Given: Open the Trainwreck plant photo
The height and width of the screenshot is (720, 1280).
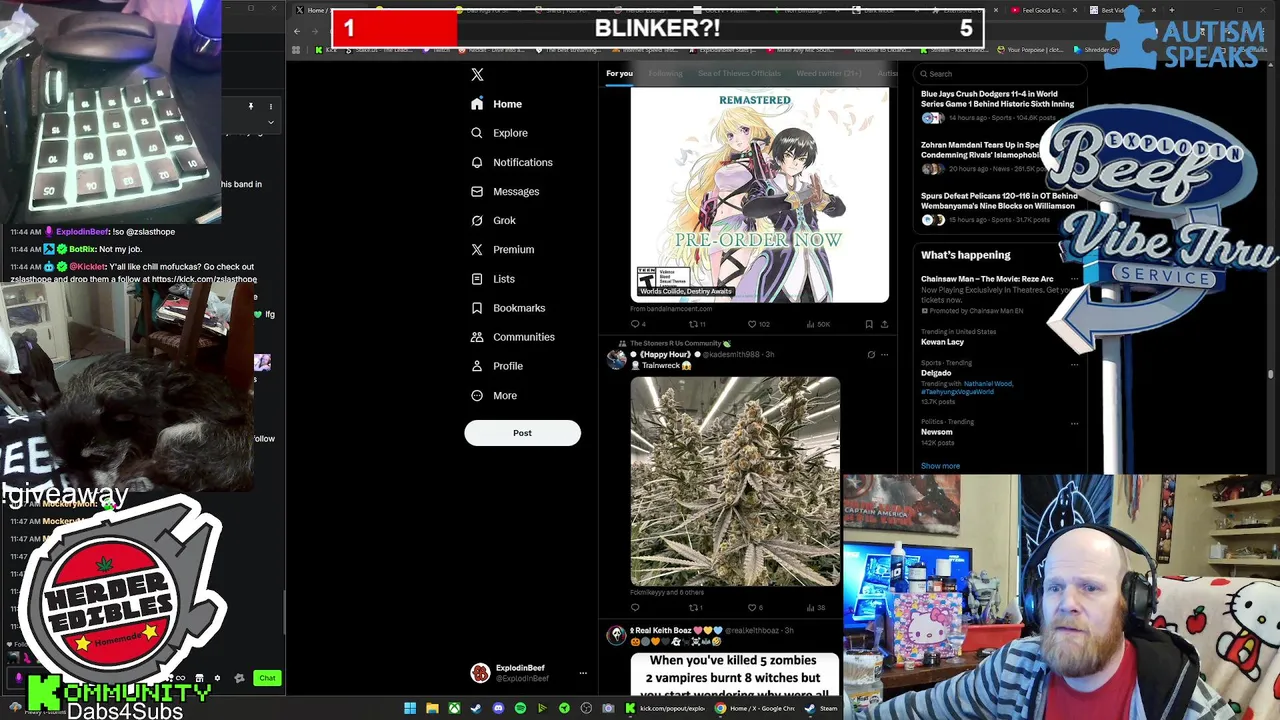Looking at the screenshot, I should click(x=735, y=481).
